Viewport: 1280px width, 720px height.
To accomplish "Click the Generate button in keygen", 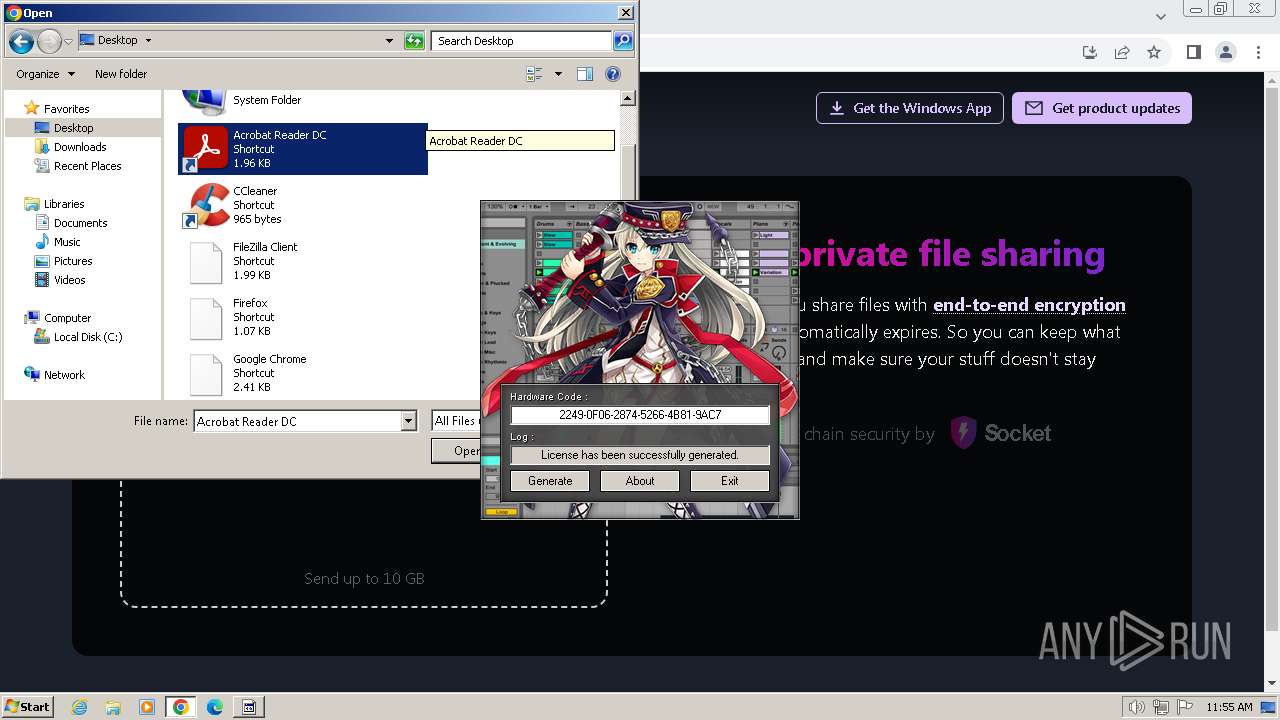I will pyautogui.click(x=550, y=481).
